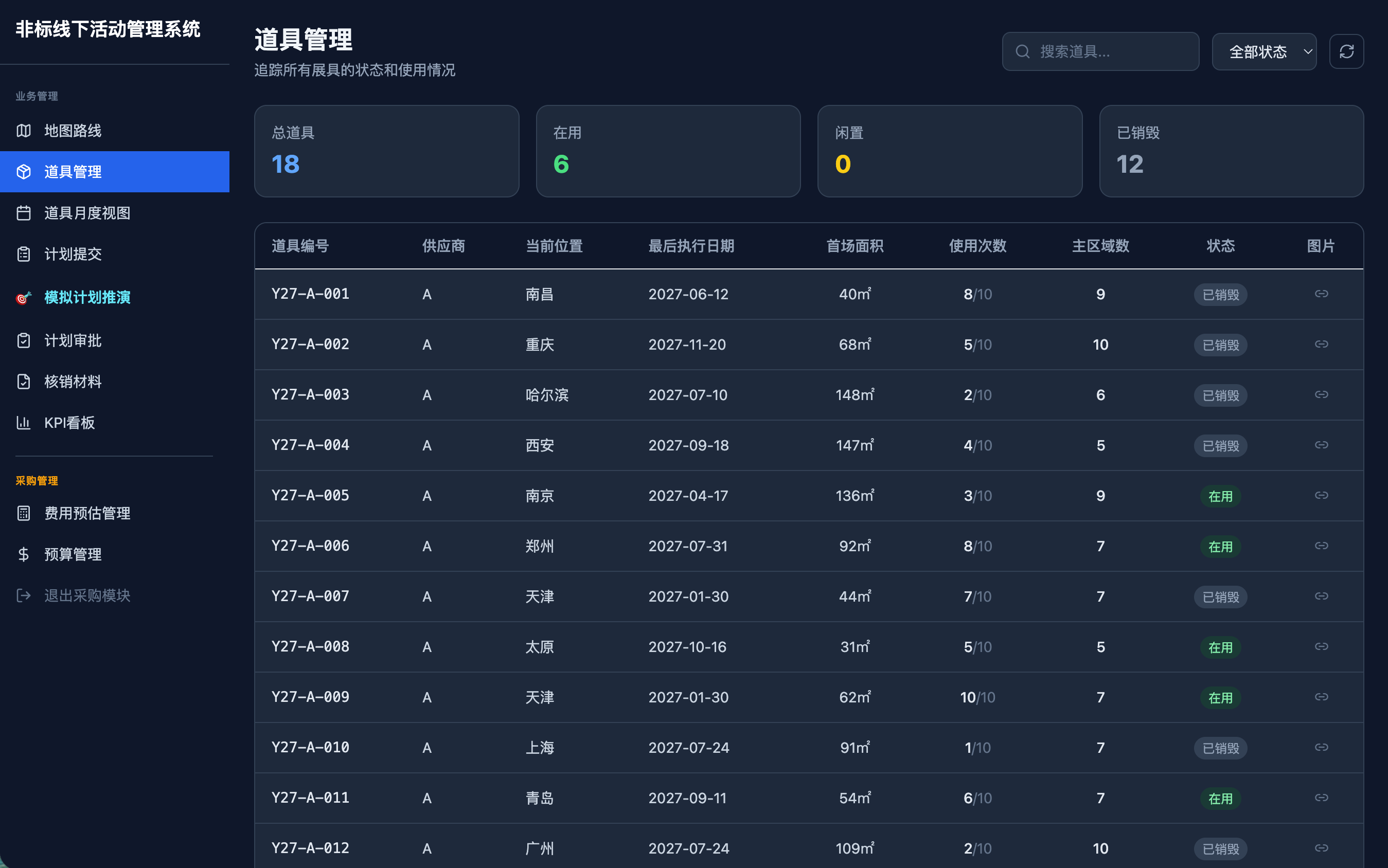Viewport: 1388px width, 868px height.
Task: Navigate to 核销材料
Action: 115,381
